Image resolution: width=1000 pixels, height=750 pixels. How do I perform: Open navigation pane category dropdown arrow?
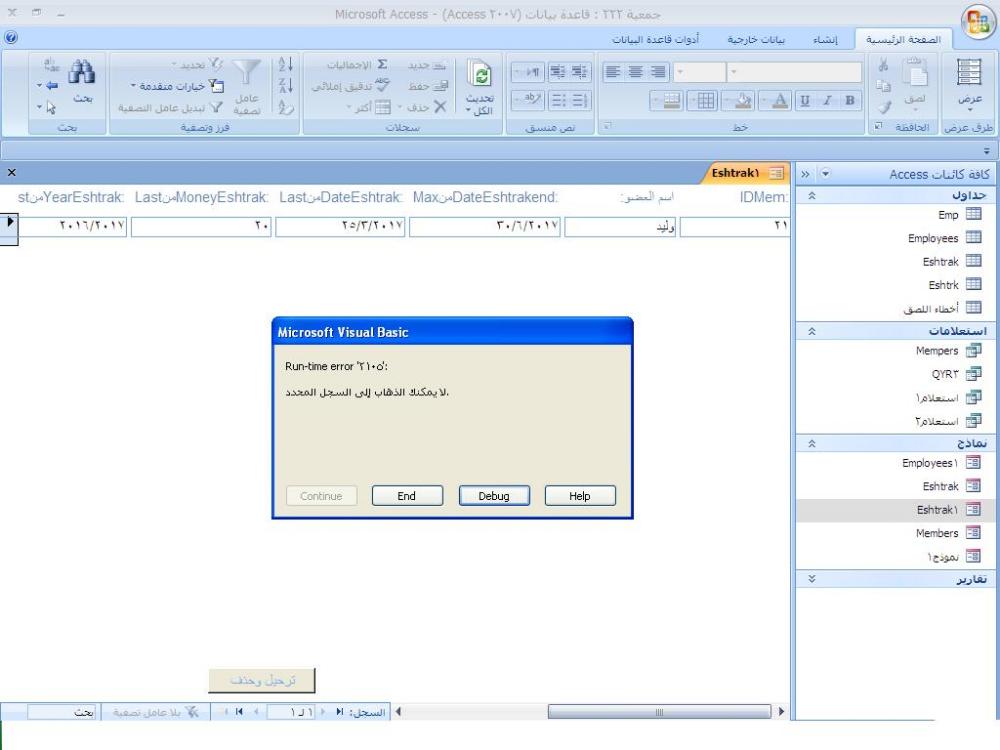point(825,173)
